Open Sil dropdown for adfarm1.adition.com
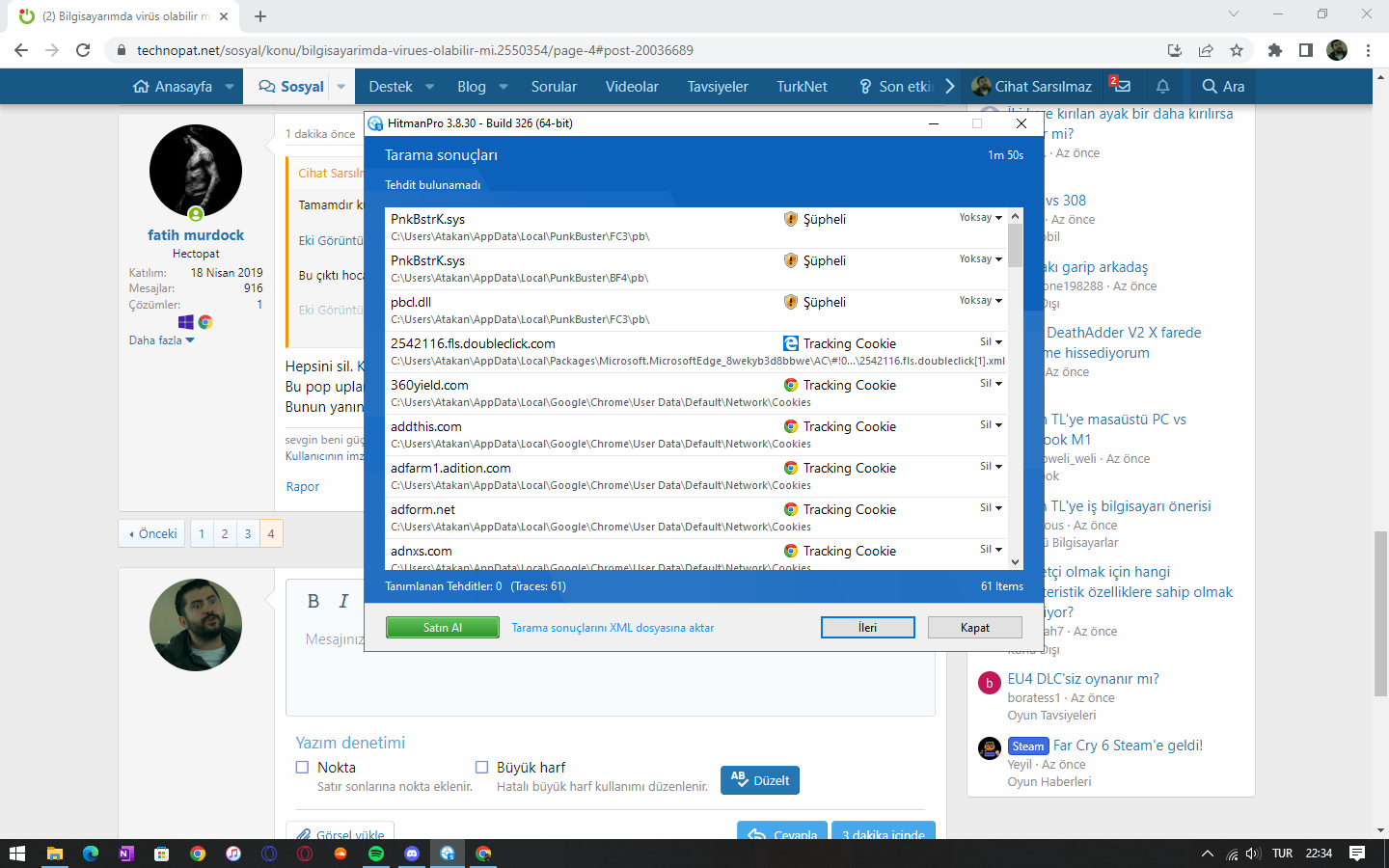This screenshot has height=868, width=1389. tap(992, 467)
